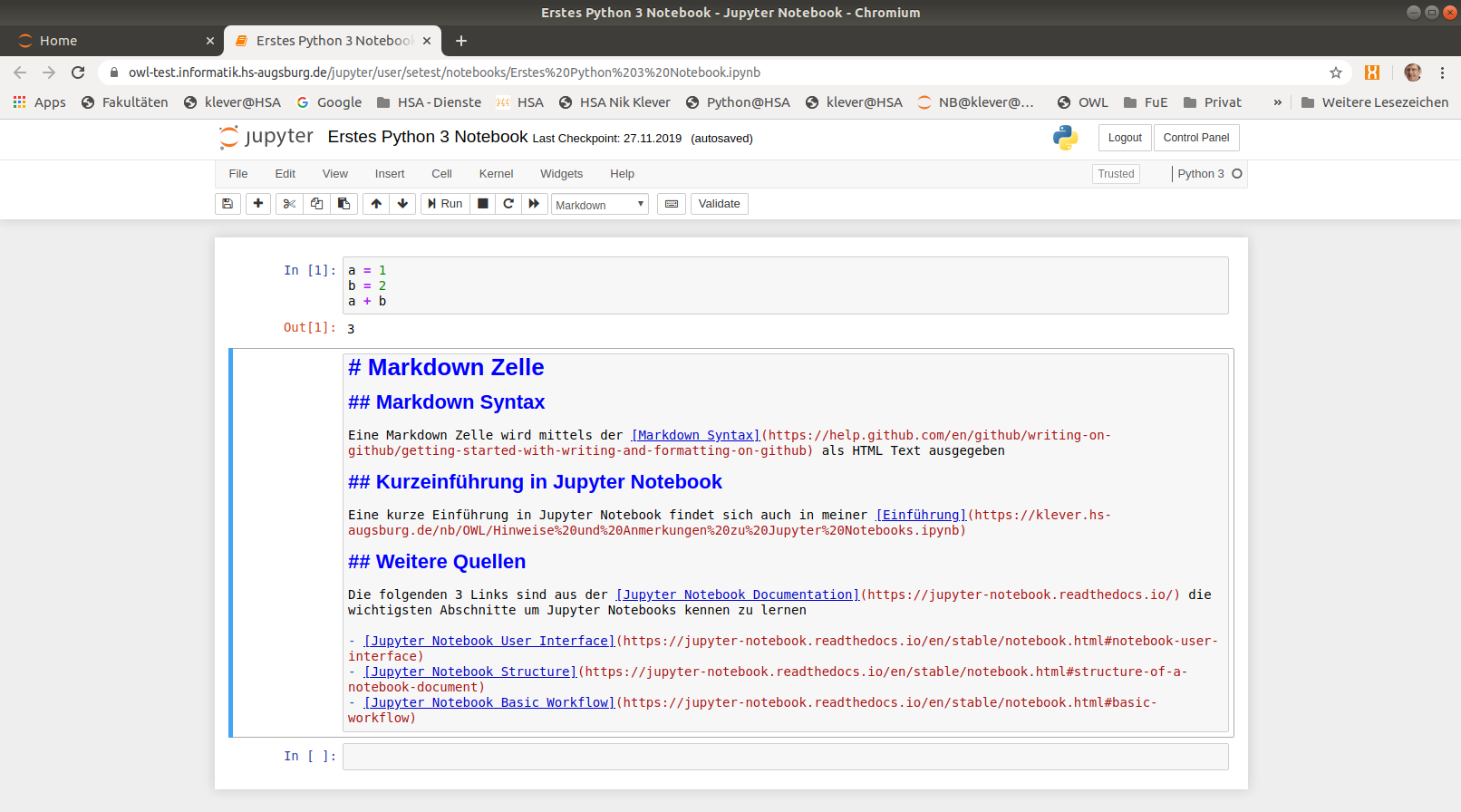Click the browser address bar URL
This screenshot has height=812, width=1461.
(444, 72)
